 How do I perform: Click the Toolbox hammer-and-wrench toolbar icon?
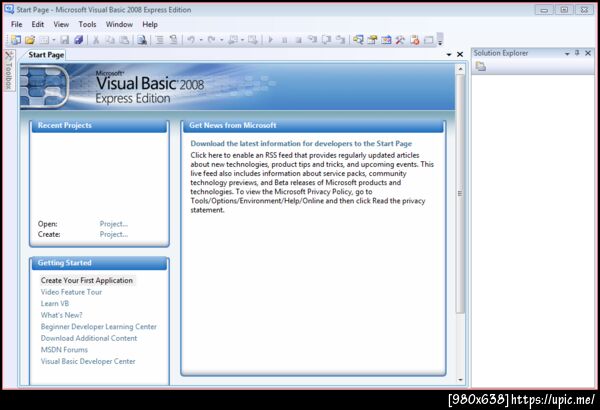tap(400, 39)
